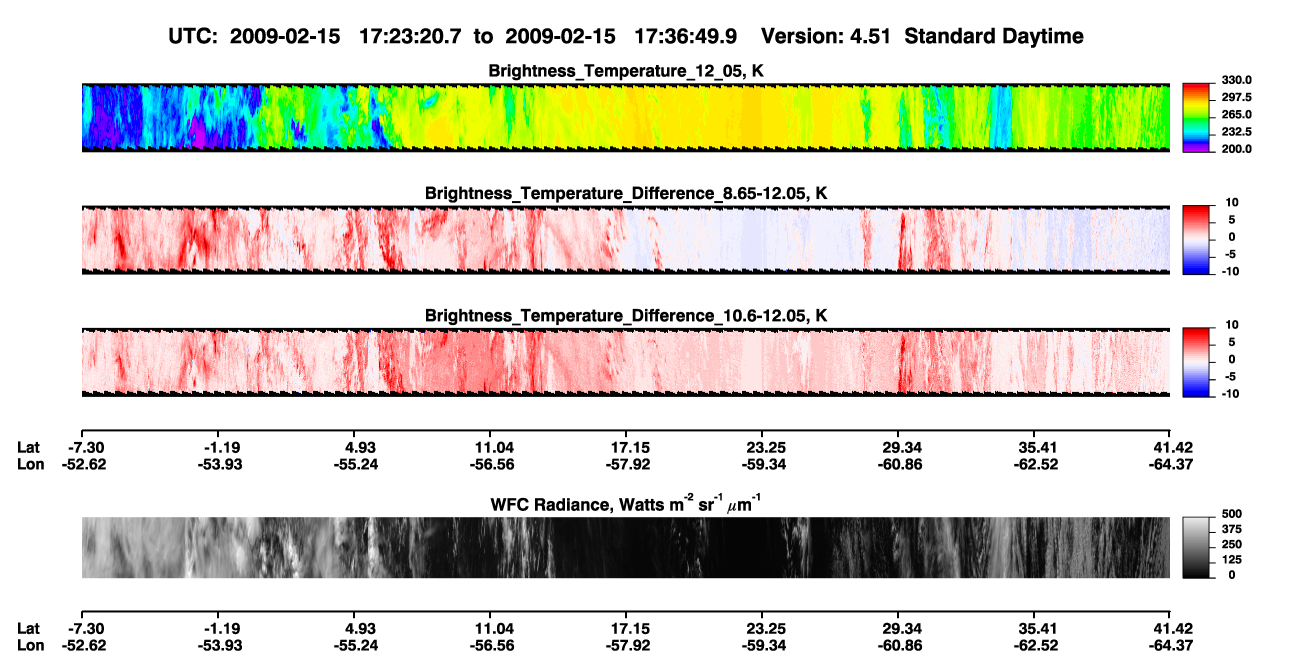Select the Brightness_Temperature_Difference_8.65-12.05 panel title

(625, 193)
